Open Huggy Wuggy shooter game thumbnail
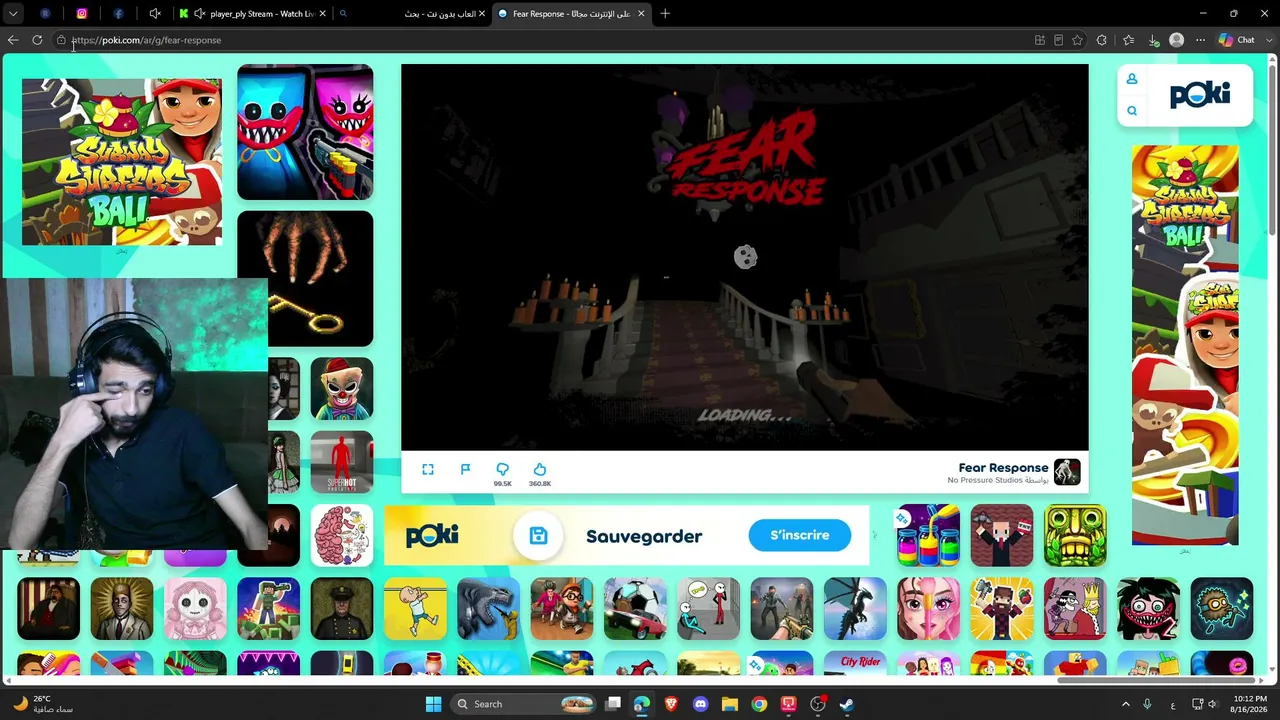The width and height of the screenshot is (1280, 720). pos(305,133)
